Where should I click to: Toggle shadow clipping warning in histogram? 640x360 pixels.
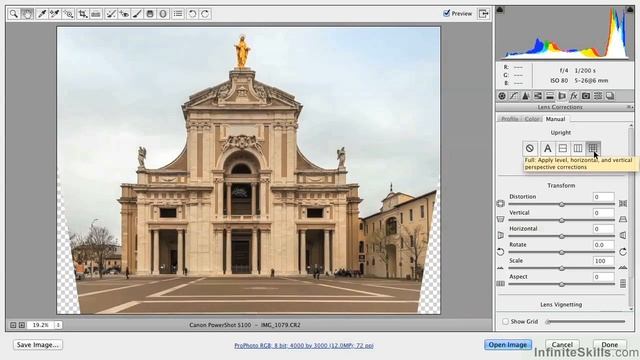tap(500, 10)
